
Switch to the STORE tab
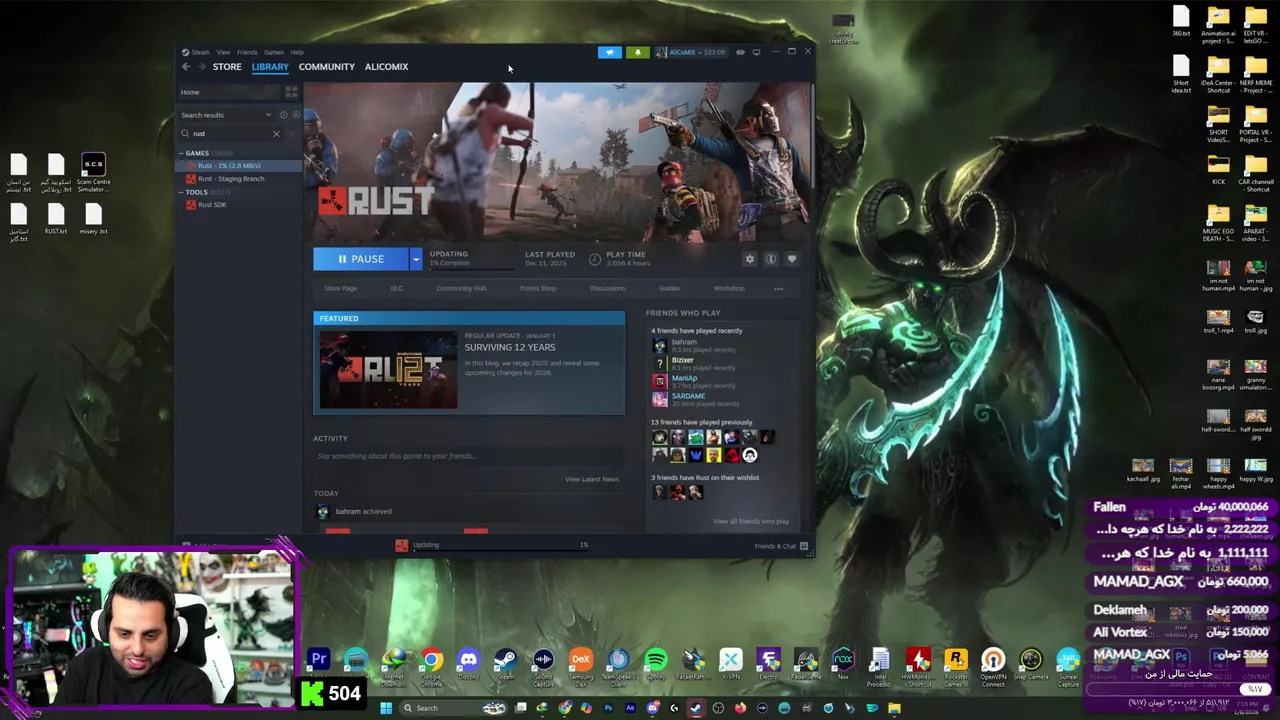click(227, 67)
